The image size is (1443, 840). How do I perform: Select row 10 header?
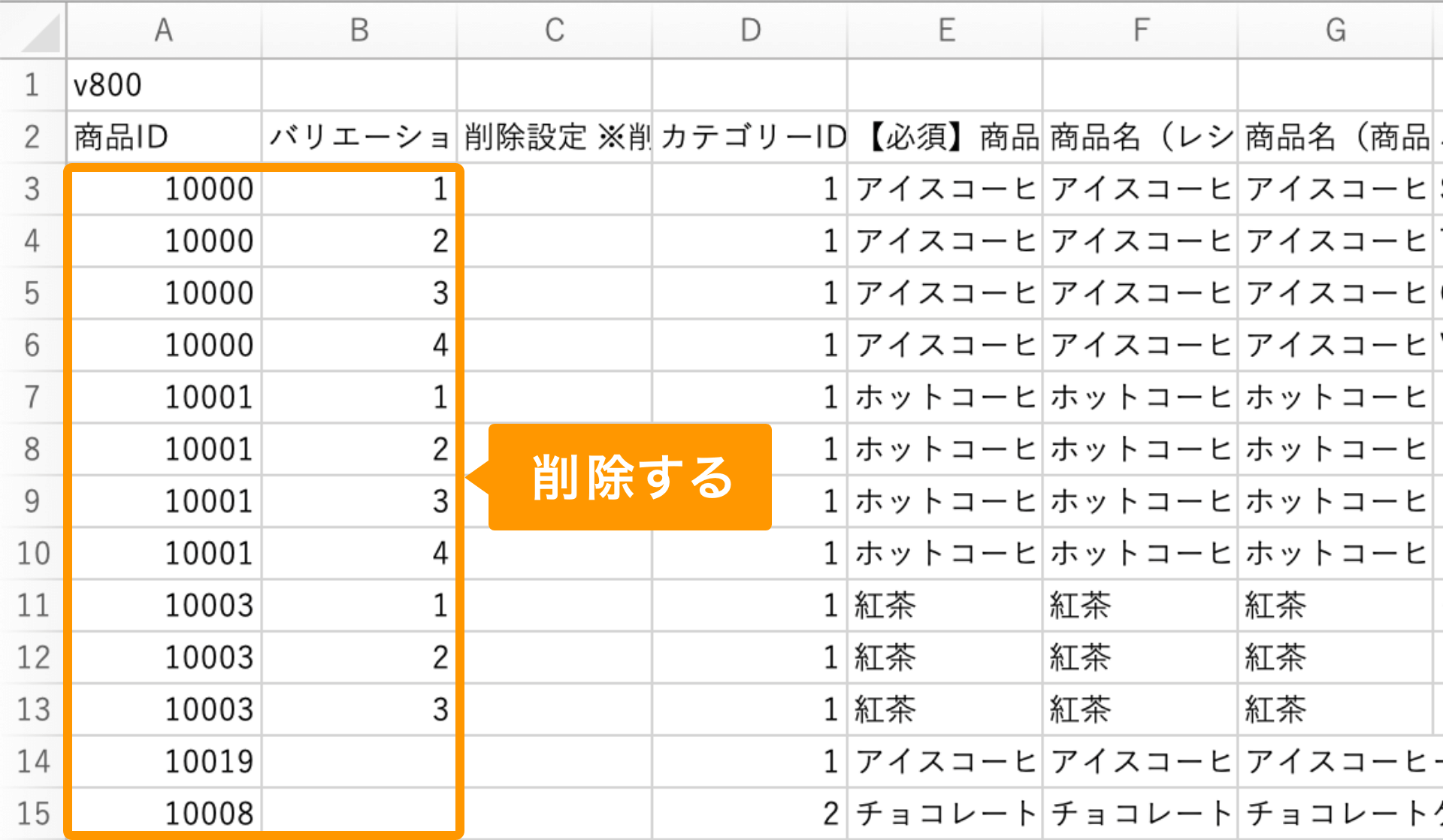point(32,554)
